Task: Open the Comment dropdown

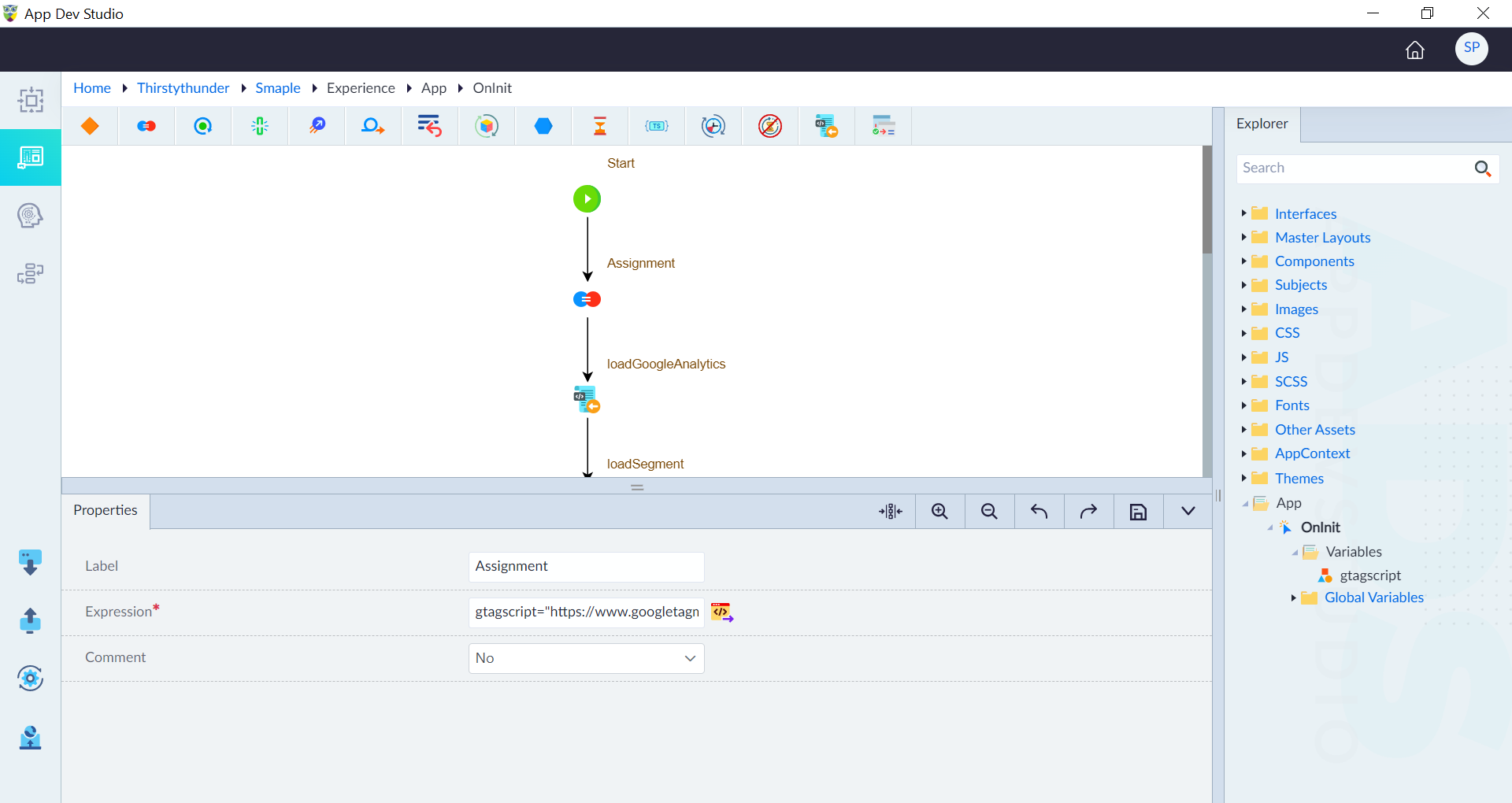Action: (x=586, y=658)
